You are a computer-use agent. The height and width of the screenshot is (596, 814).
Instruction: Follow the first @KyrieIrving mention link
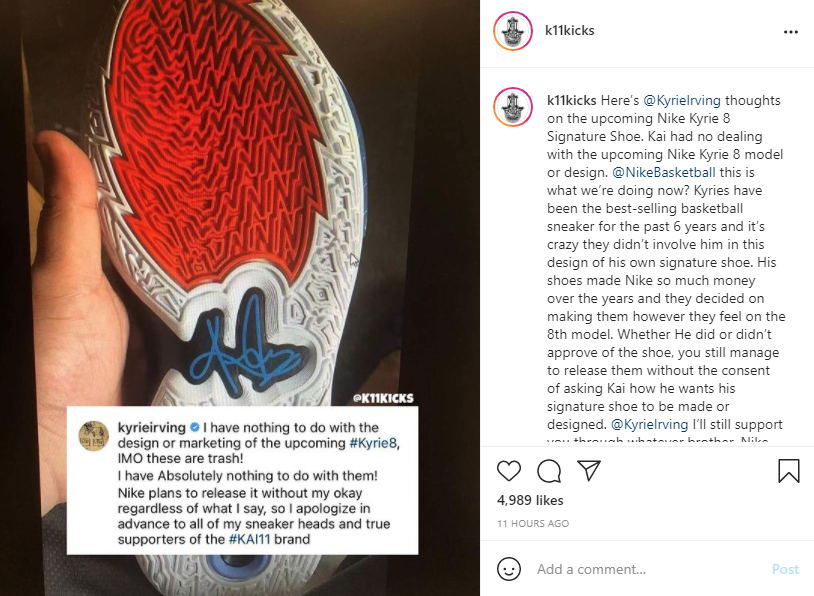pyautogui.click(x=682, y=100)
